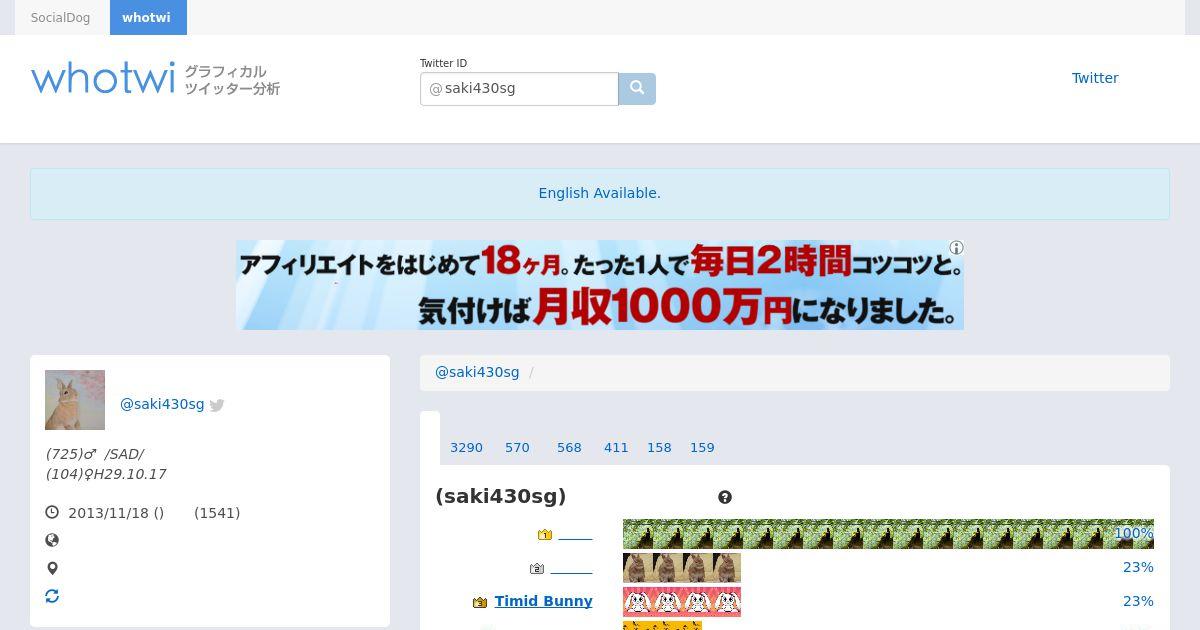Open the Twitter link in header
The width and height of the screenshot is (1200, 630).
tap(1095, 78)
